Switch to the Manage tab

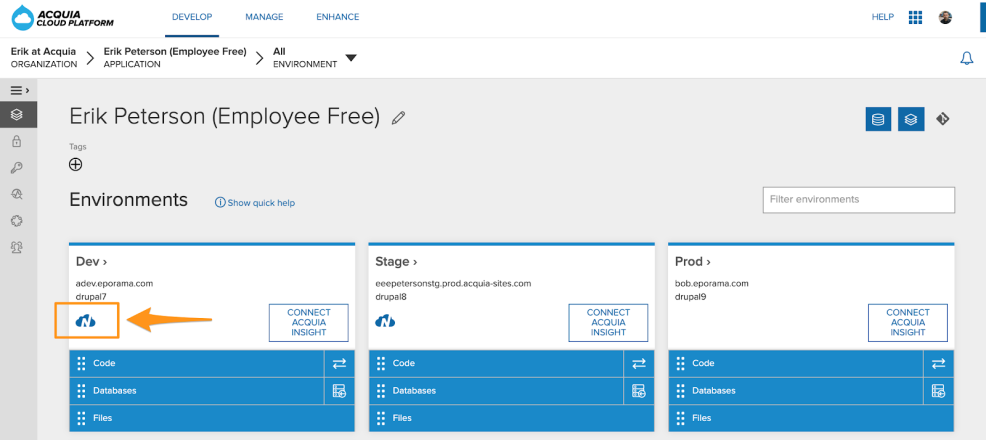[264, 17]
